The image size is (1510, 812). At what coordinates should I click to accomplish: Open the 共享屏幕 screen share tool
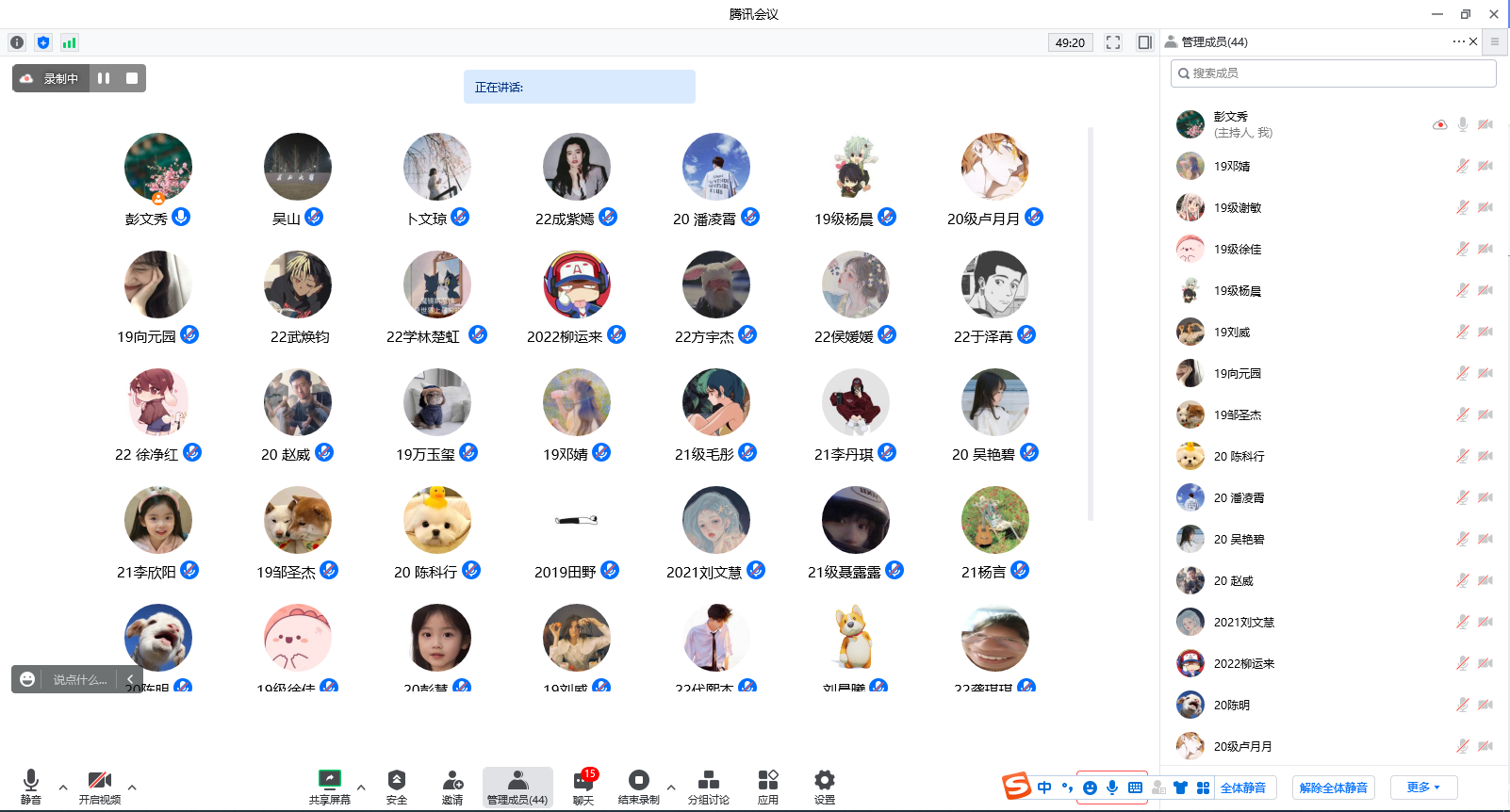[329, 786]
